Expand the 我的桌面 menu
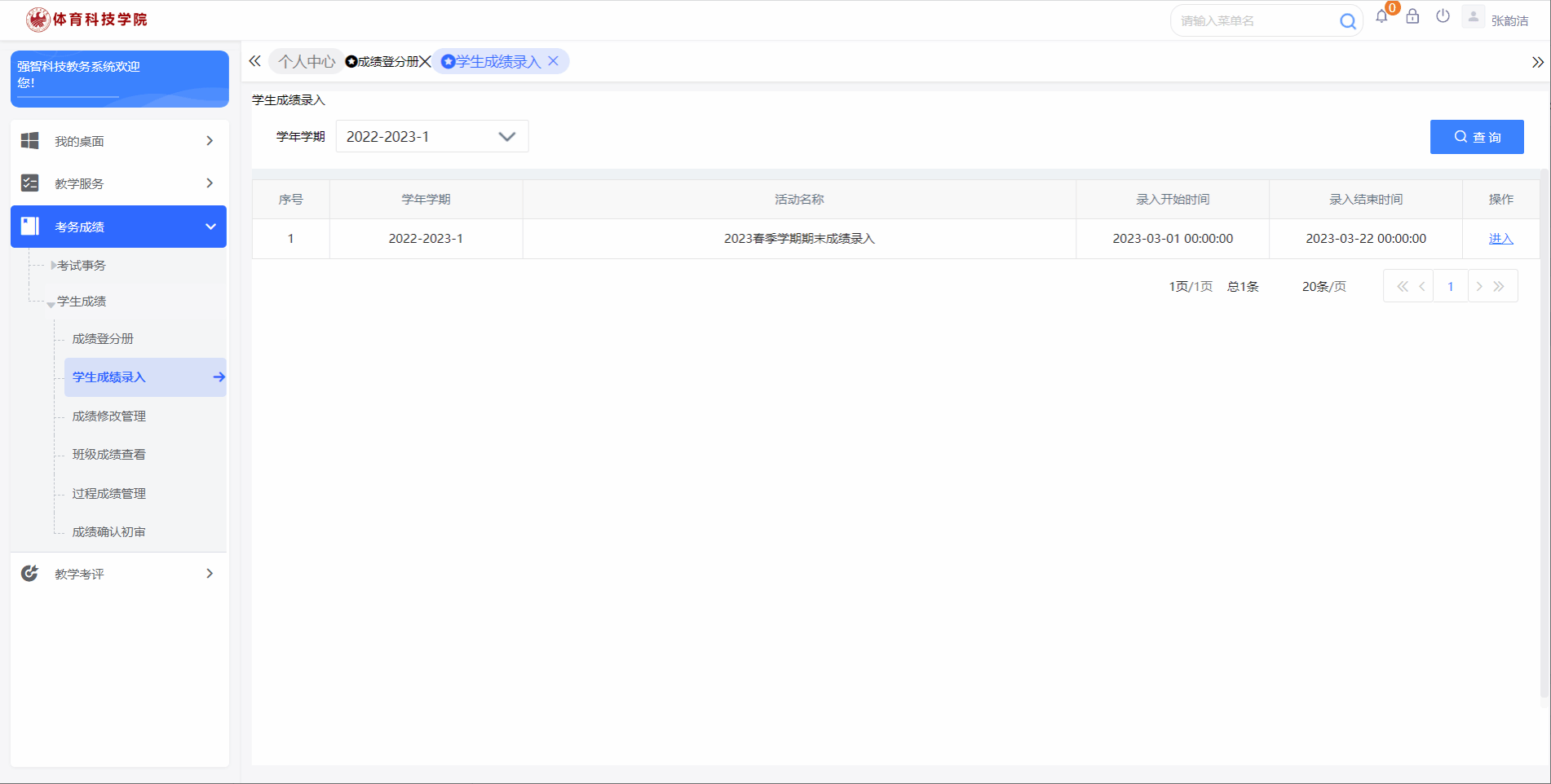The image size is (1551, 784). click(118, 141)
